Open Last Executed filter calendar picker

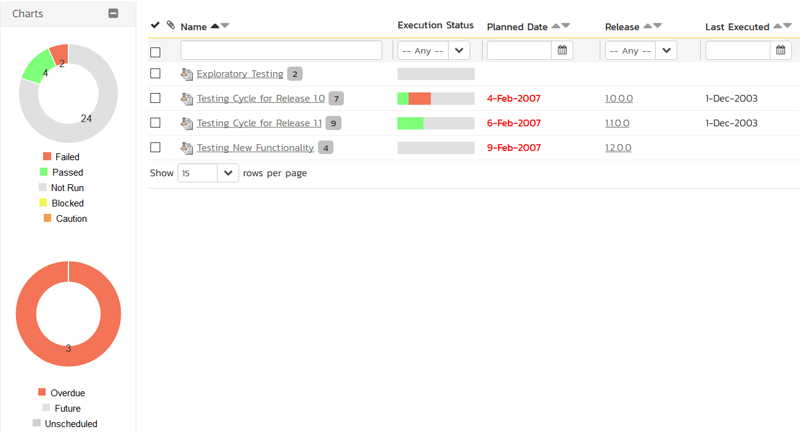(782, 50)
